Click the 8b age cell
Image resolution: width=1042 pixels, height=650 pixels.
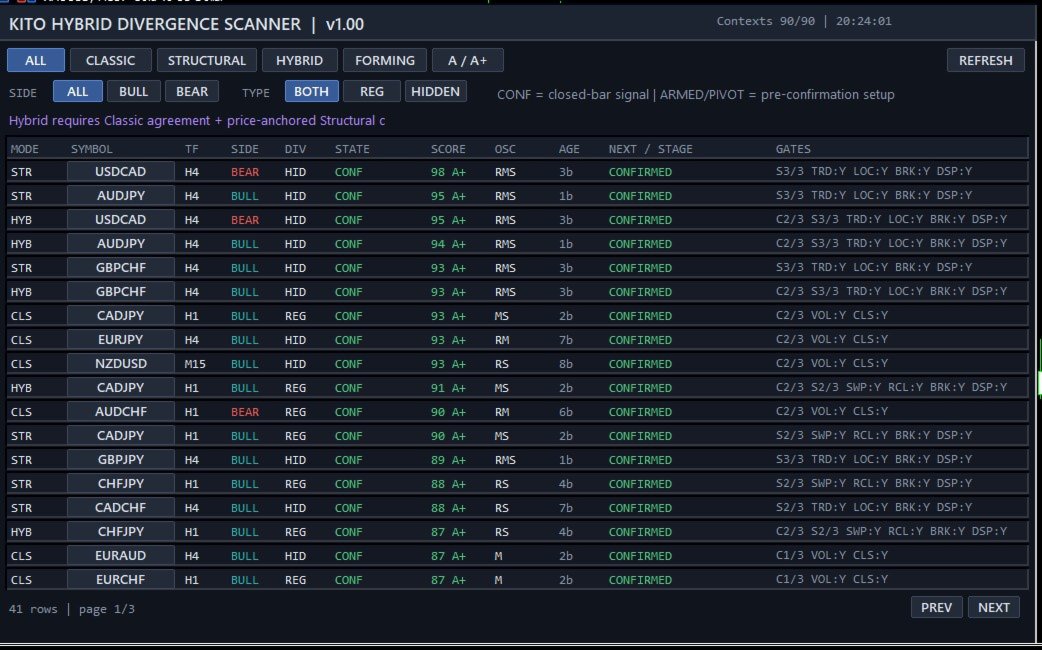point(566,364)
